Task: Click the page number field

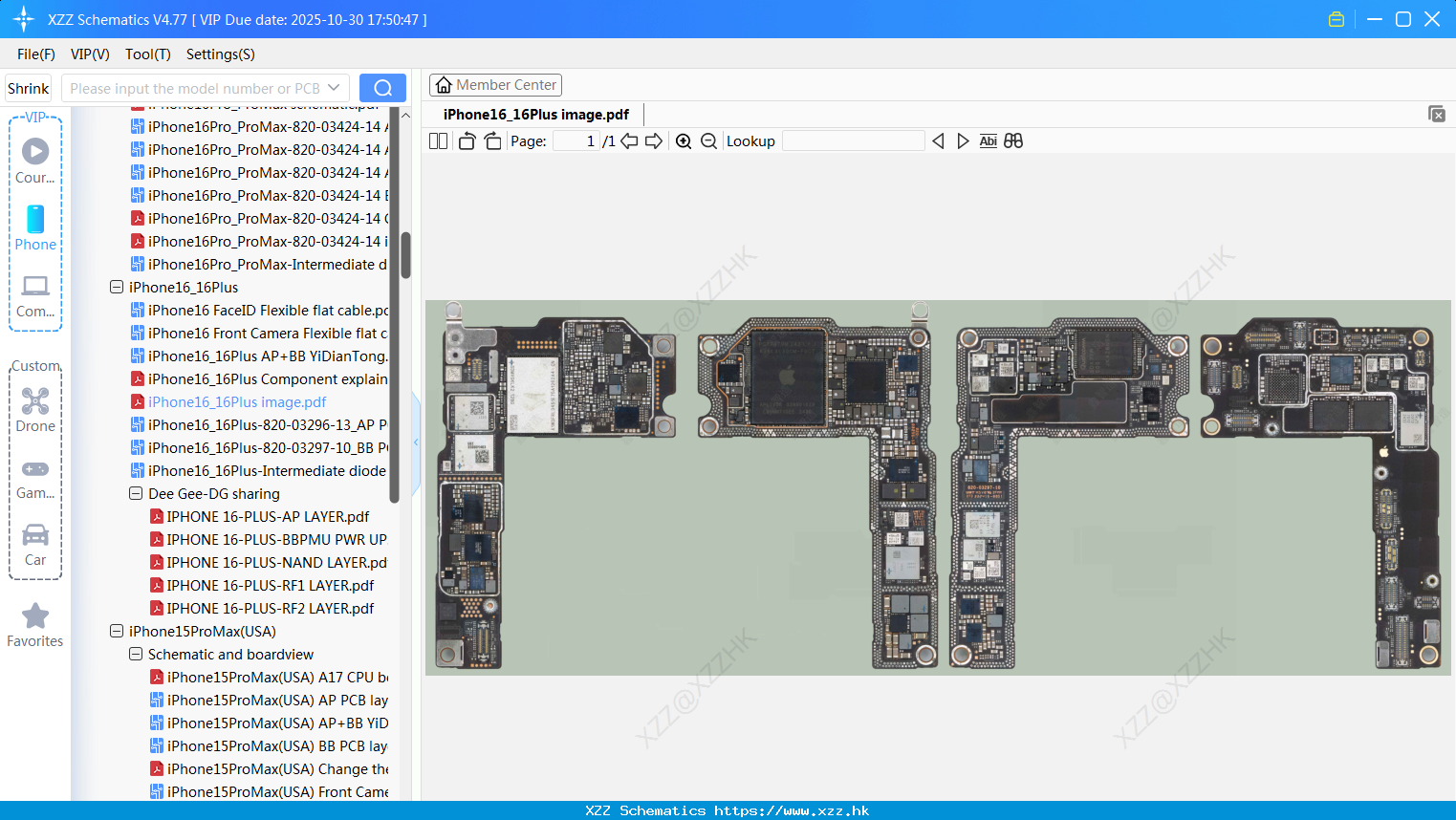Action: point(576,141)
